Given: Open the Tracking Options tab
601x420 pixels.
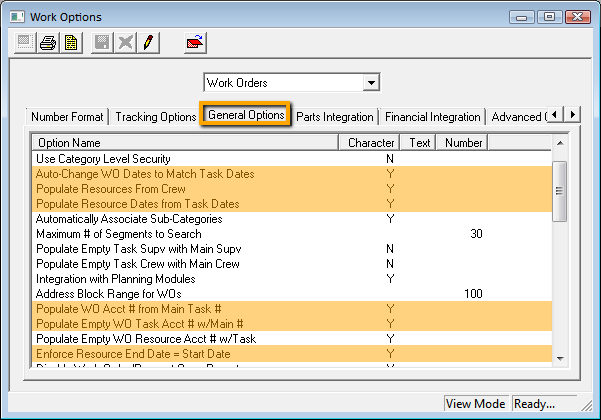Looking at the screenshot, I should pyautogui.click(x=155, y=117).
